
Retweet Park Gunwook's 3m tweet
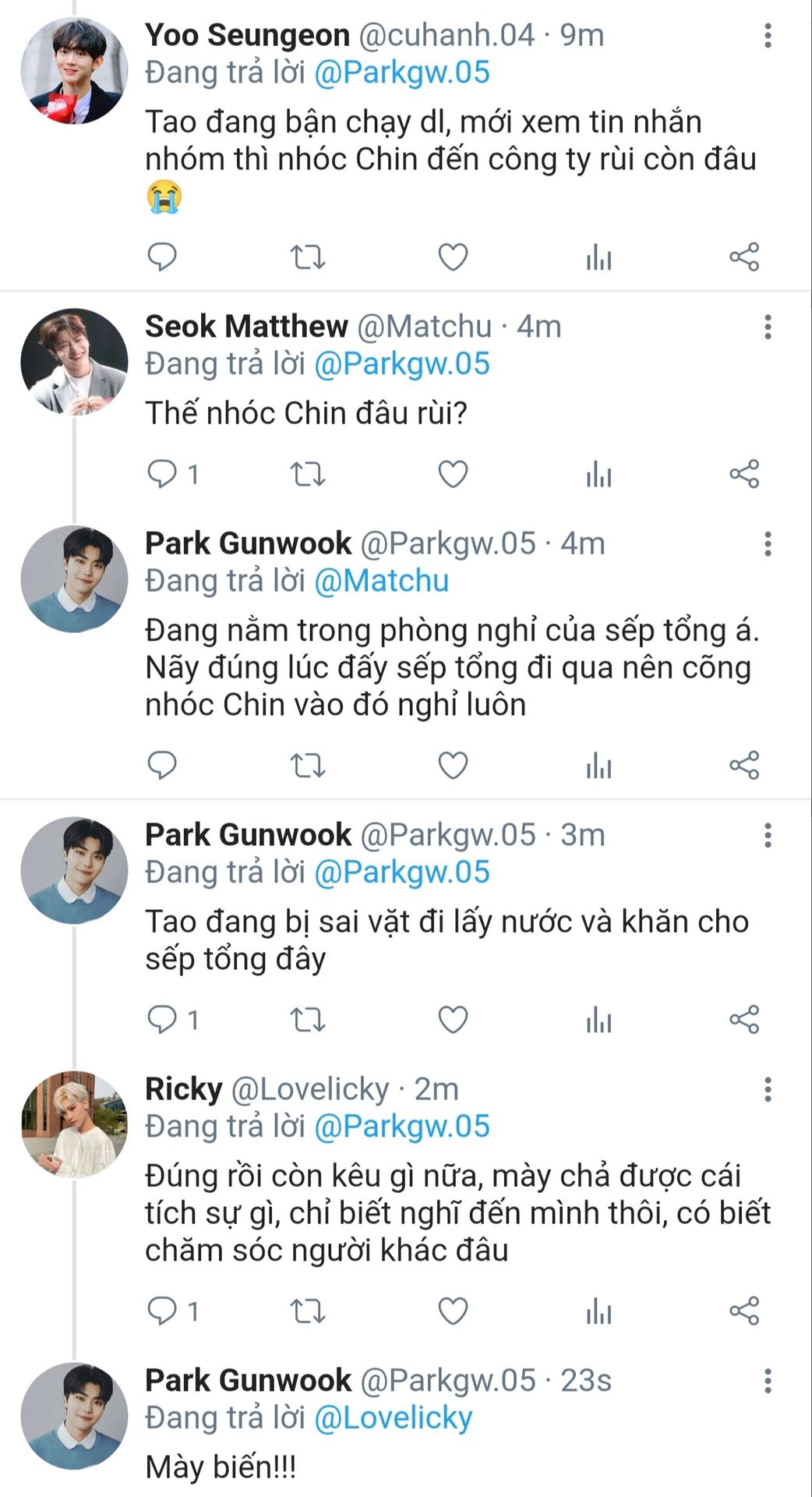307,1019
